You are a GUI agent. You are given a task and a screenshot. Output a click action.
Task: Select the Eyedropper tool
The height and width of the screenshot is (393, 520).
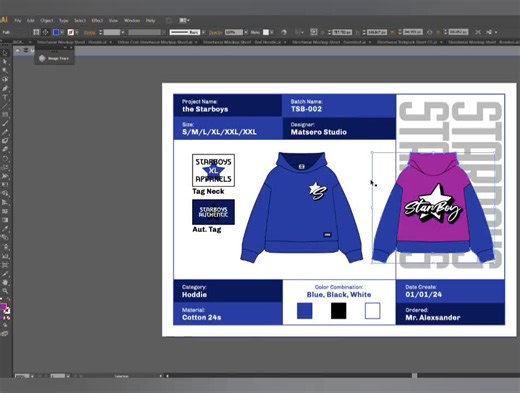click(x=5, y=229)
